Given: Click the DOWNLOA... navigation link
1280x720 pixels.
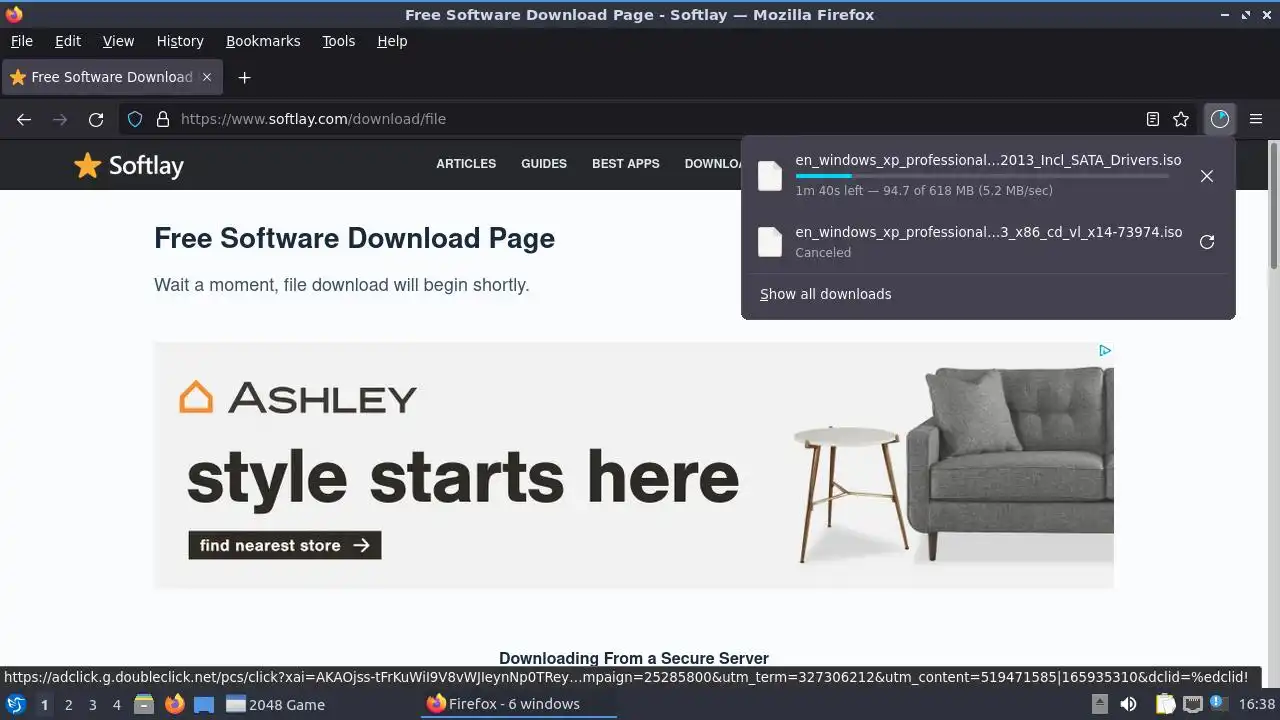Looking at the screenshot, I should point(713,164).
